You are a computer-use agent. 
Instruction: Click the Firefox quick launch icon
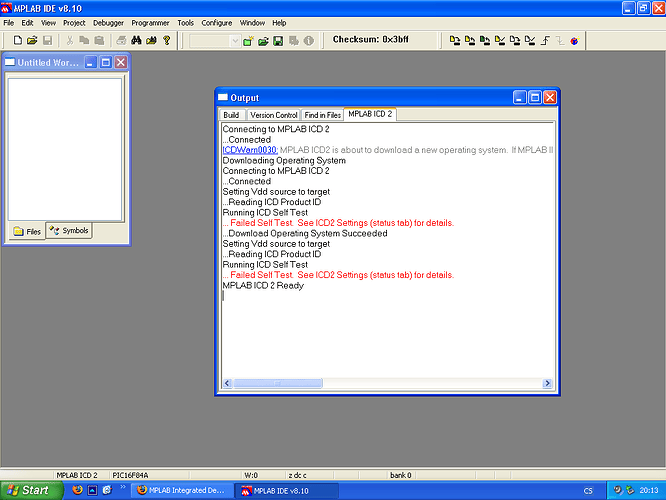77,490
